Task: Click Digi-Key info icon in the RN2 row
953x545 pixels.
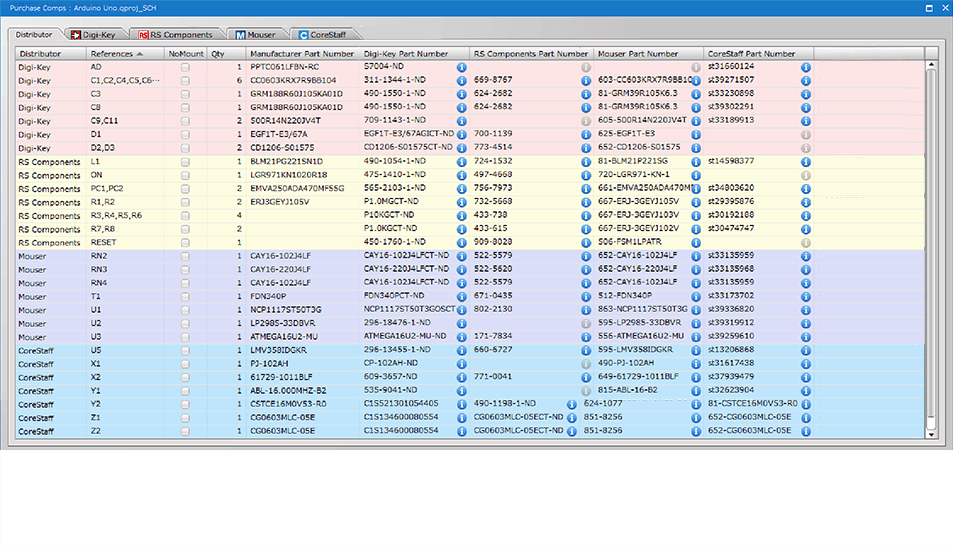Action: tap(461, 256)
